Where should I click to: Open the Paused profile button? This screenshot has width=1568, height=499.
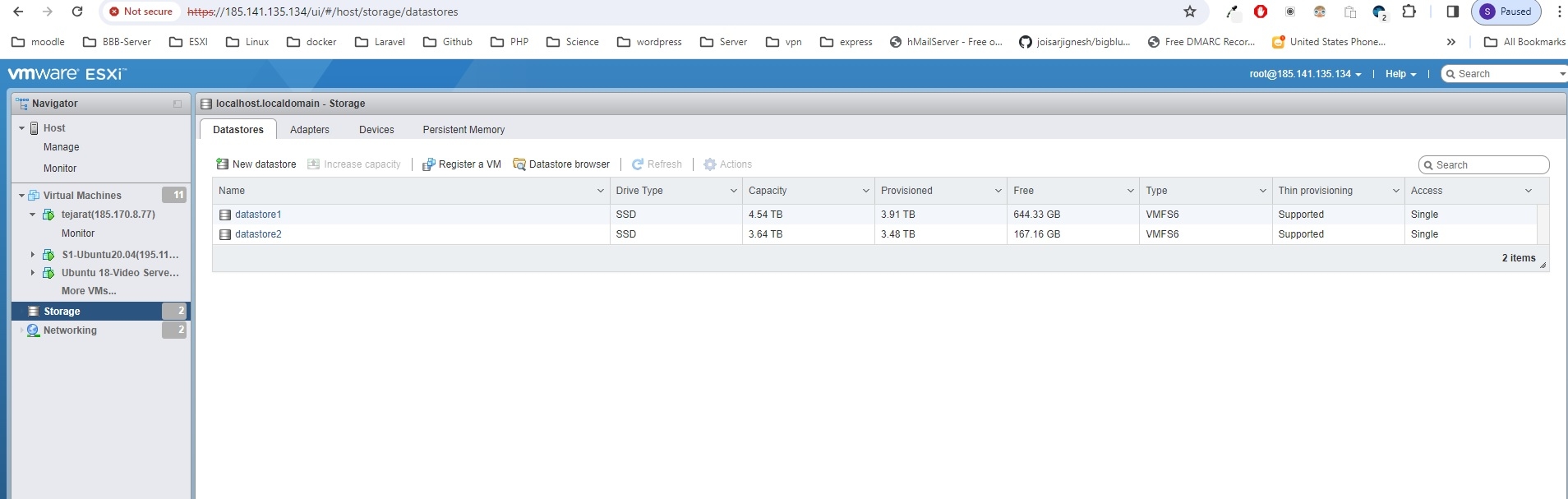click(1506, 12)
